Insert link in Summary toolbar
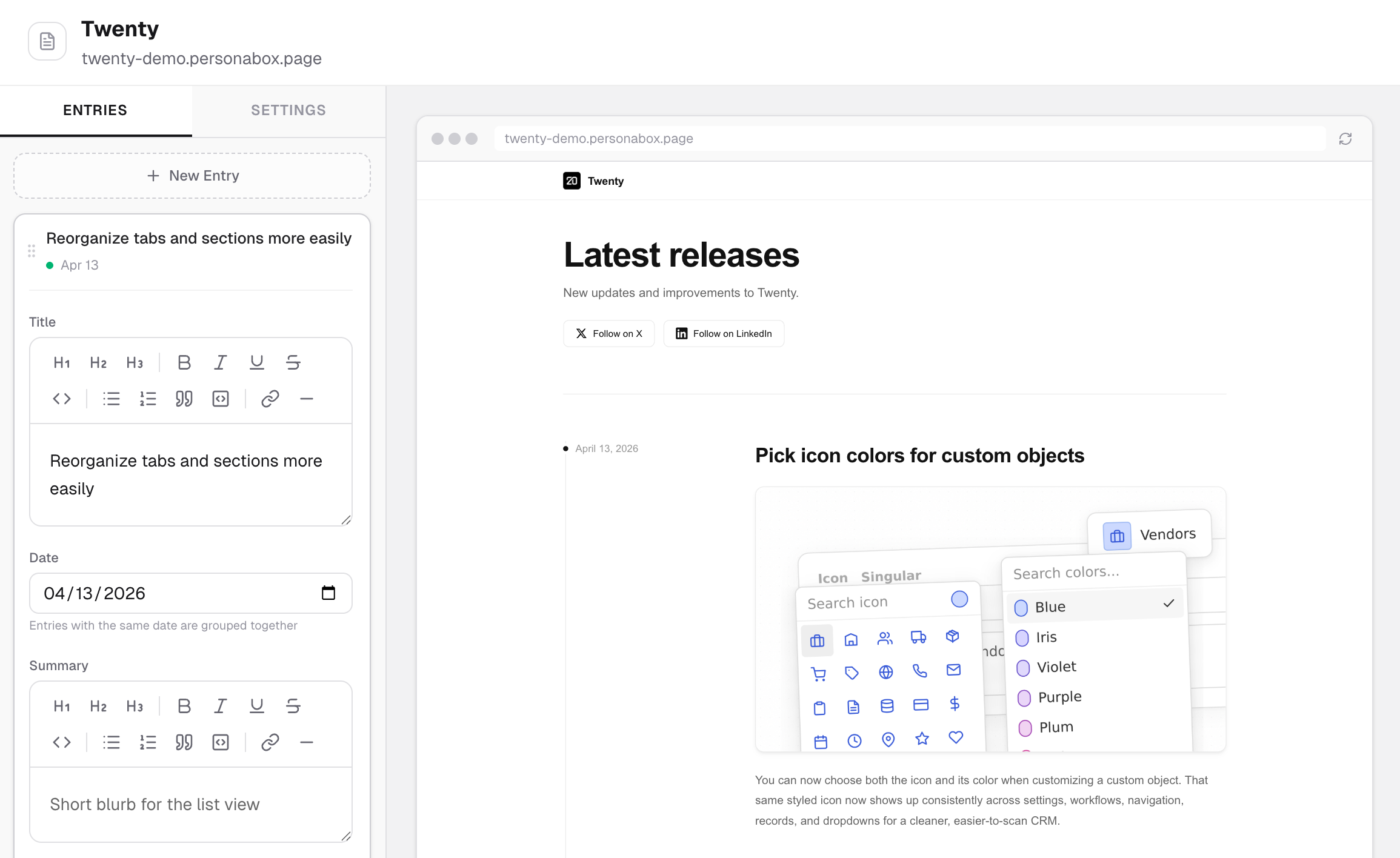This screenshot has width=1400, height=858. click(270, 742)
